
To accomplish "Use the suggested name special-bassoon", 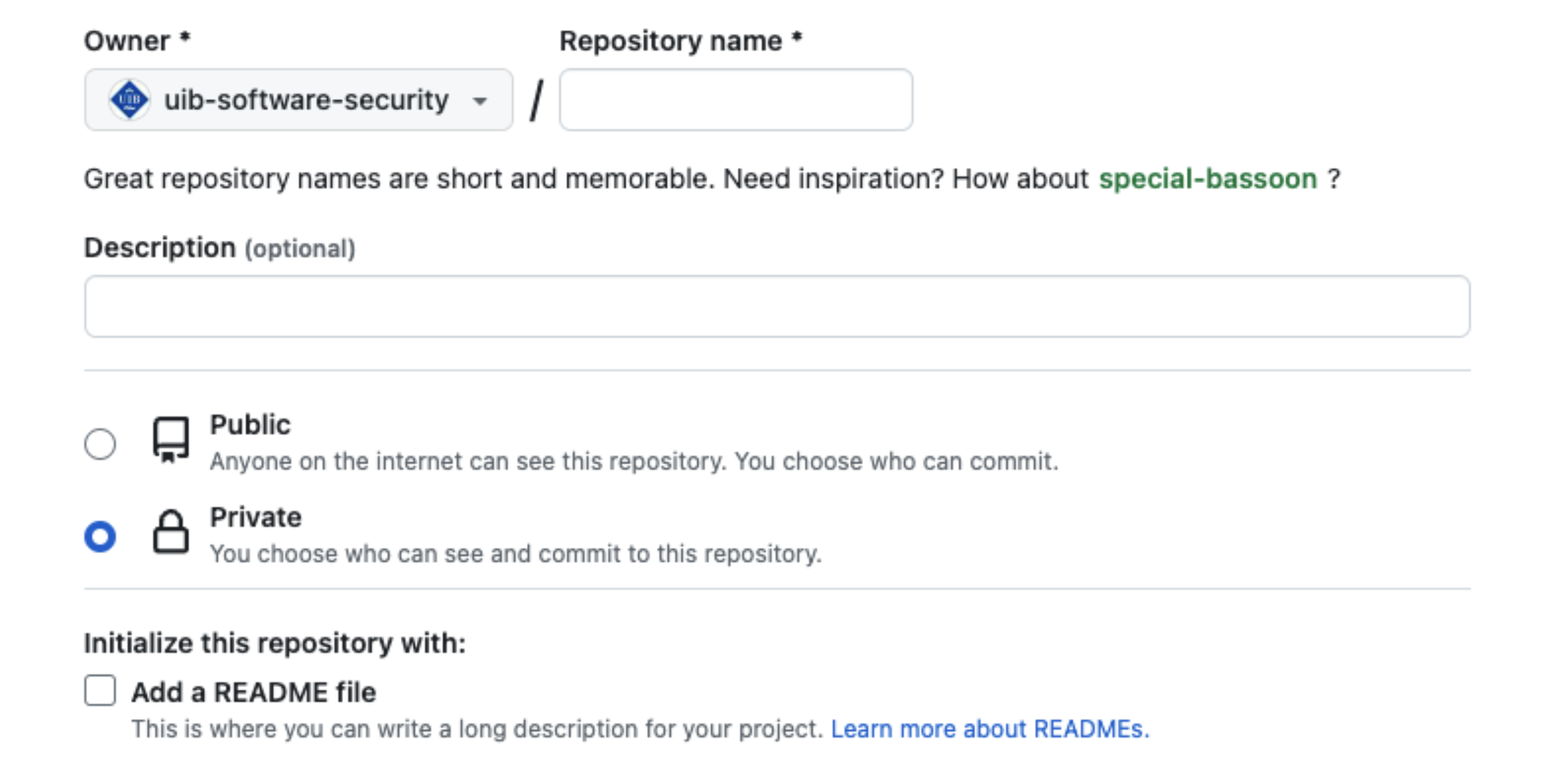I will [1207, 179].
